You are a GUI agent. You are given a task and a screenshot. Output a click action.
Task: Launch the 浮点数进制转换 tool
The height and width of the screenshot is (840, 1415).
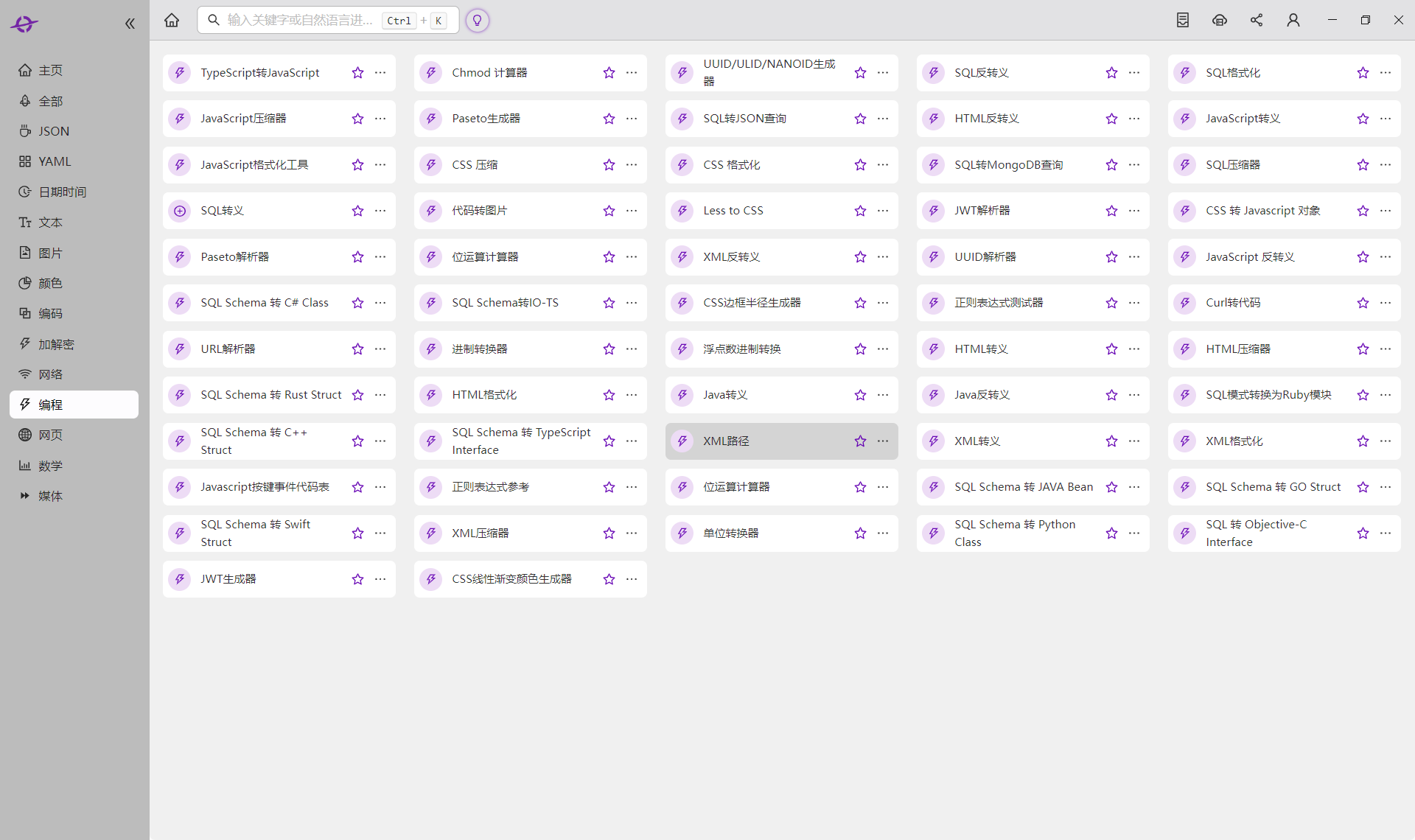(782, 349)
